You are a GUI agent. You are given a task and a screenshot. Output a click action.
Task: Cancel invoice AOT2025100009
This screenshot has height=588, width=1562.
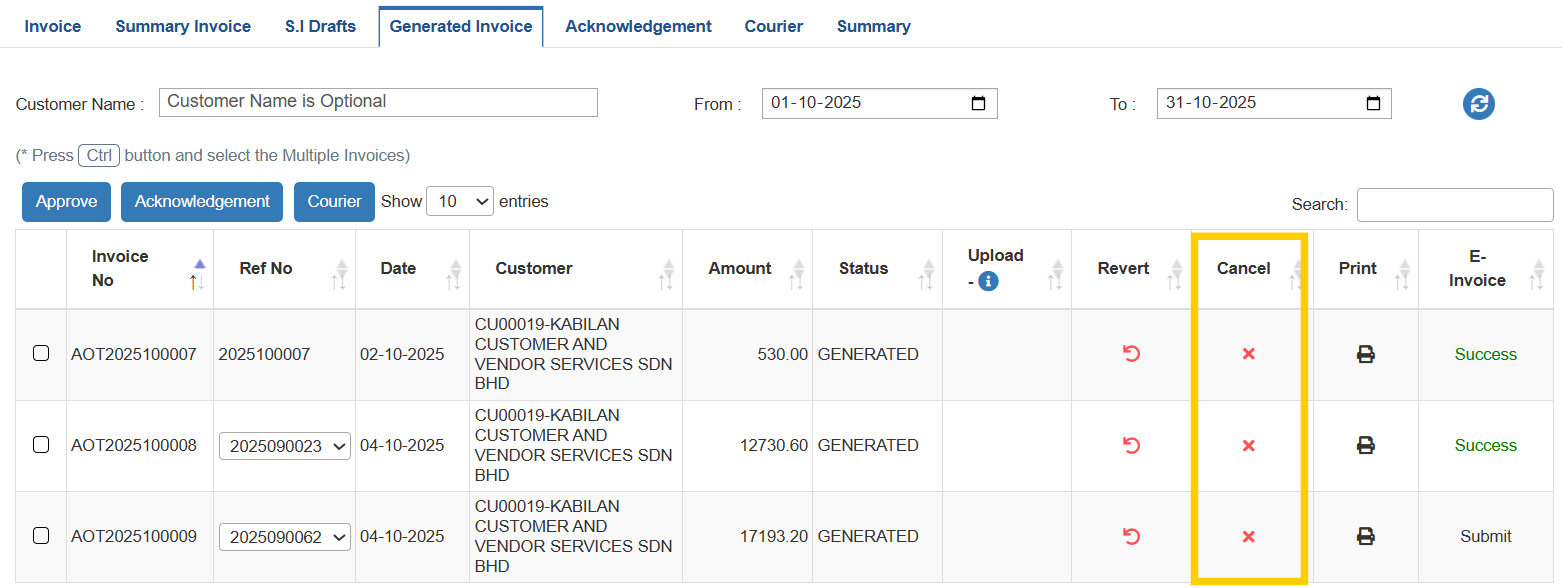1248,536
